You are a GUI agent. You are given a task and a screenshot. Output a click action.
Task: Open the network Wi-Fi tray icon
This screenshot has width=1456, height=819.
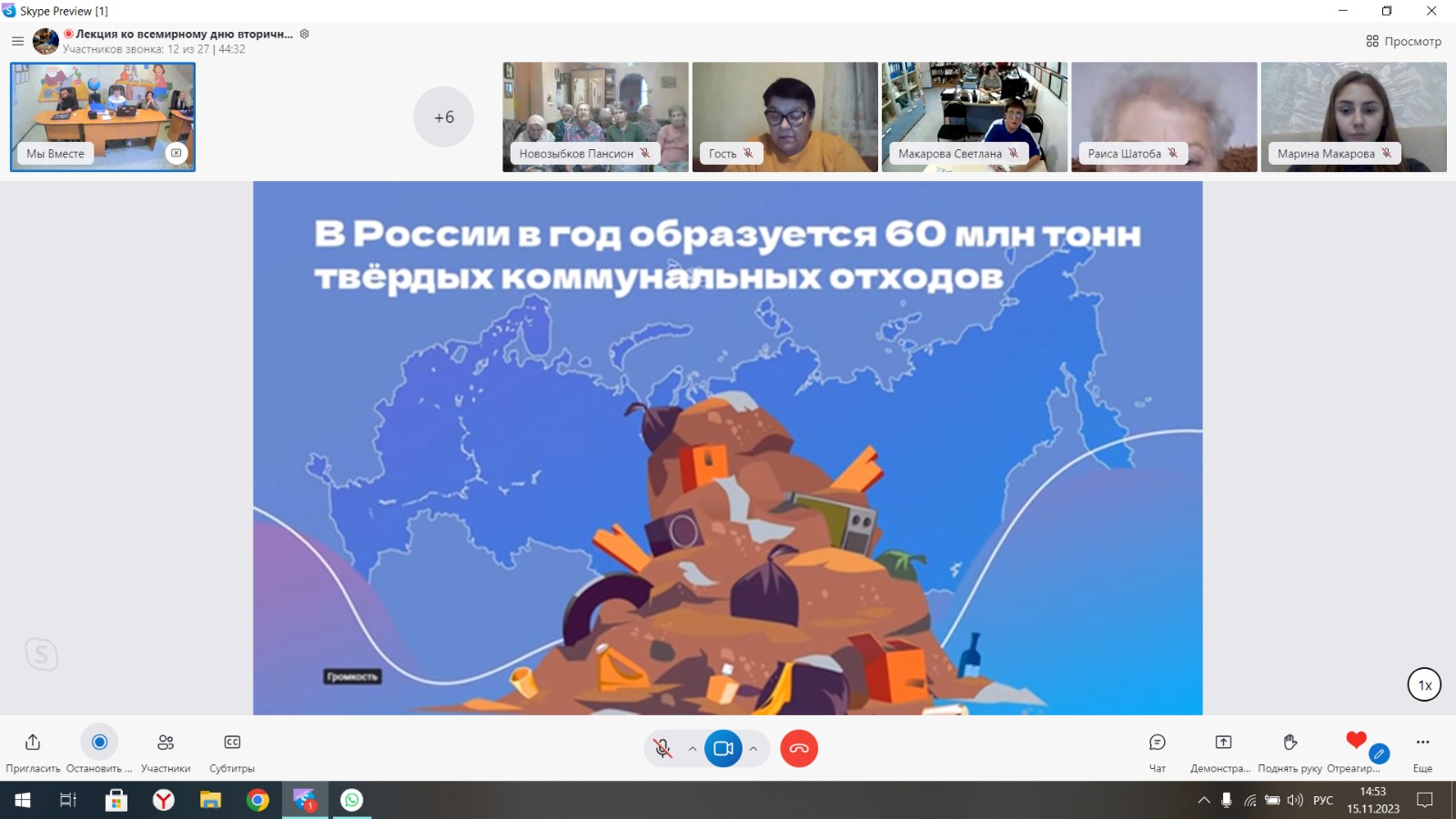(1250, 801)
